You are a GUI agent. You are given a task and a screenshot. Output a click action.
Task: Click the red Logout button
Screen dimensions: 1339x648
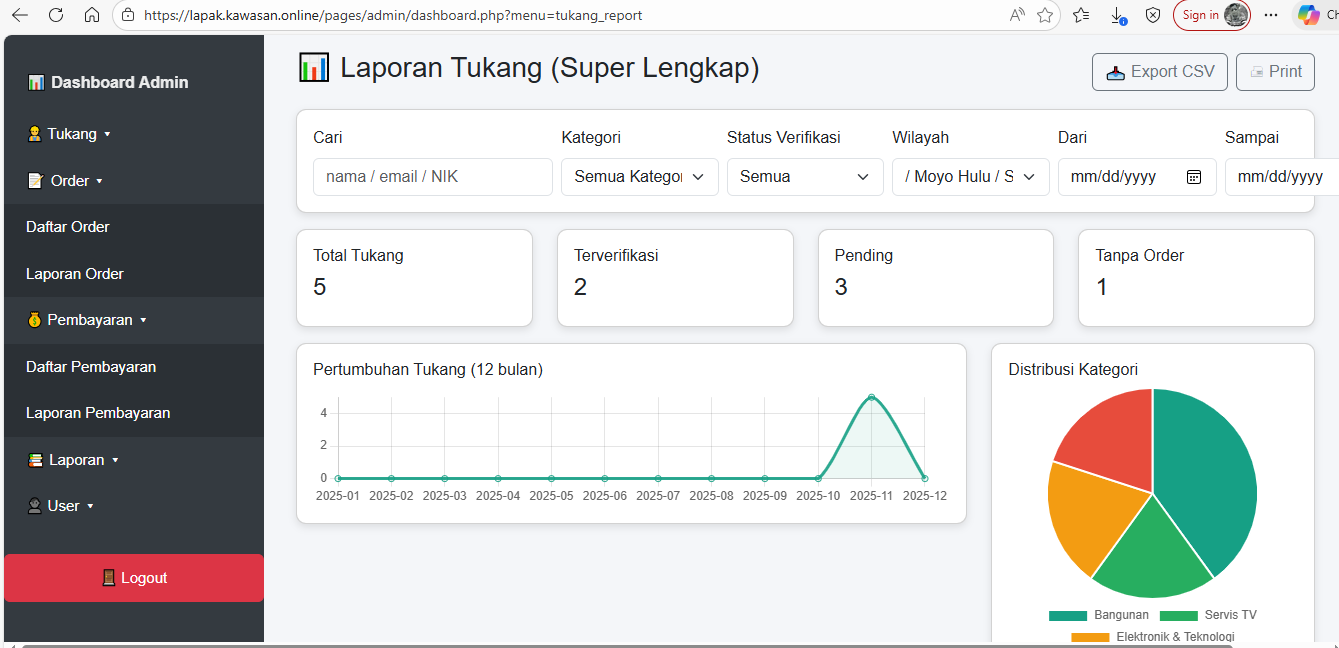(x=134, y=578)
